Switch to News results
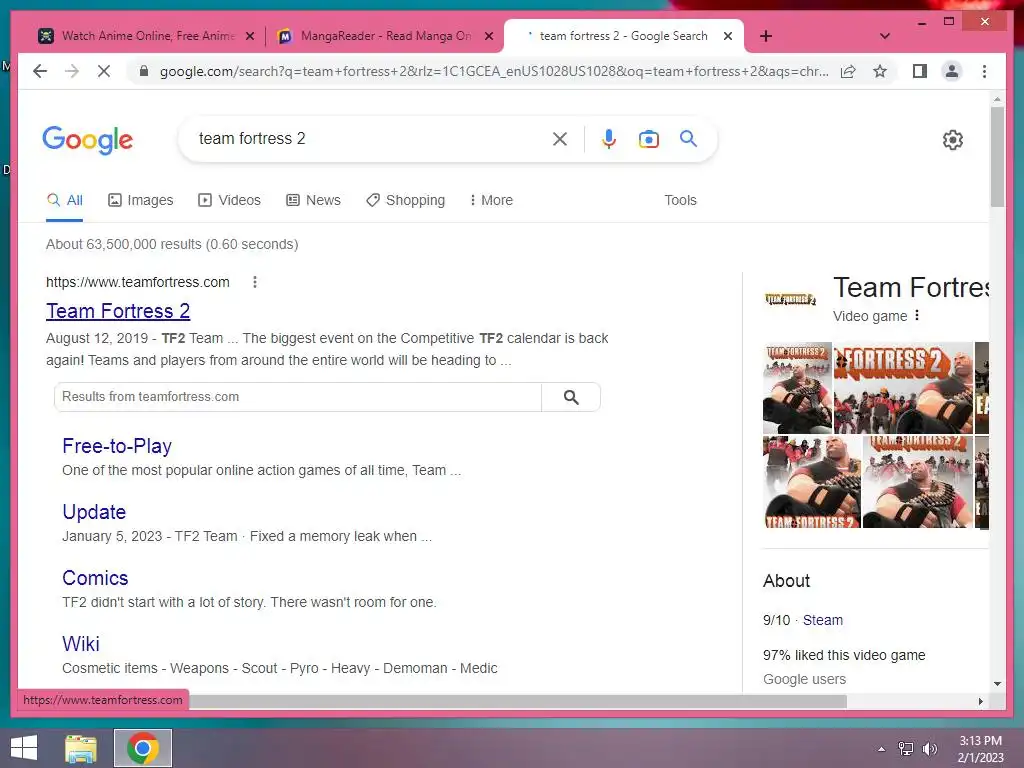Image resolution: width=1024 pixels, height=768 pixels. tap(313, 200)
